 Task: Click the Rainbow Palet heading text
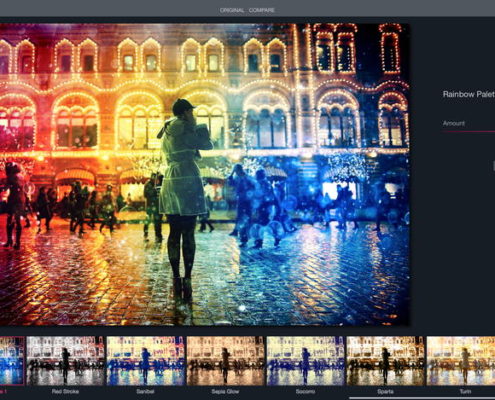(469, 94)
